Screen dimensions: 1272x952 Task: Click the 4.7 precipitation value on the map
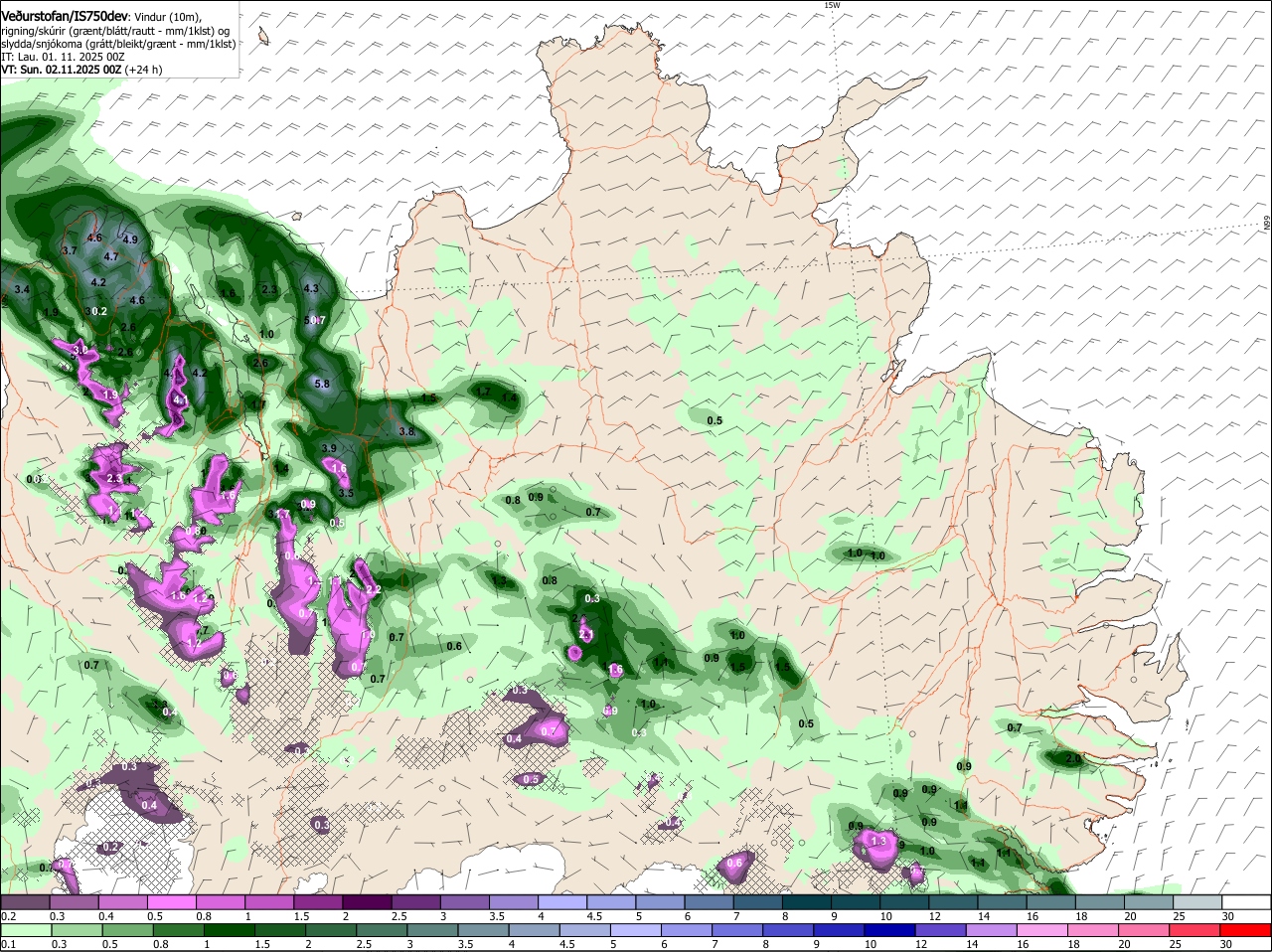click(111, 256)
